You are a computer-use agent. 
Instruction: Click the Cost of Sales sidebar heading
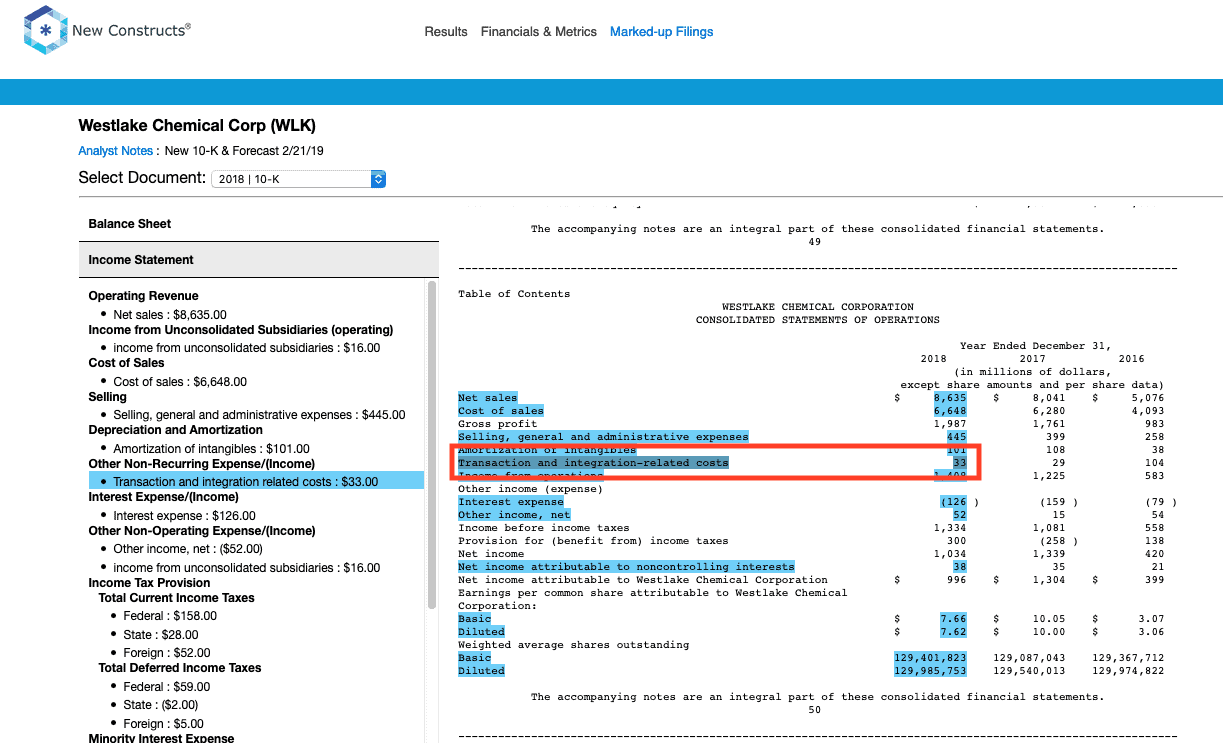tap(126, 363)
